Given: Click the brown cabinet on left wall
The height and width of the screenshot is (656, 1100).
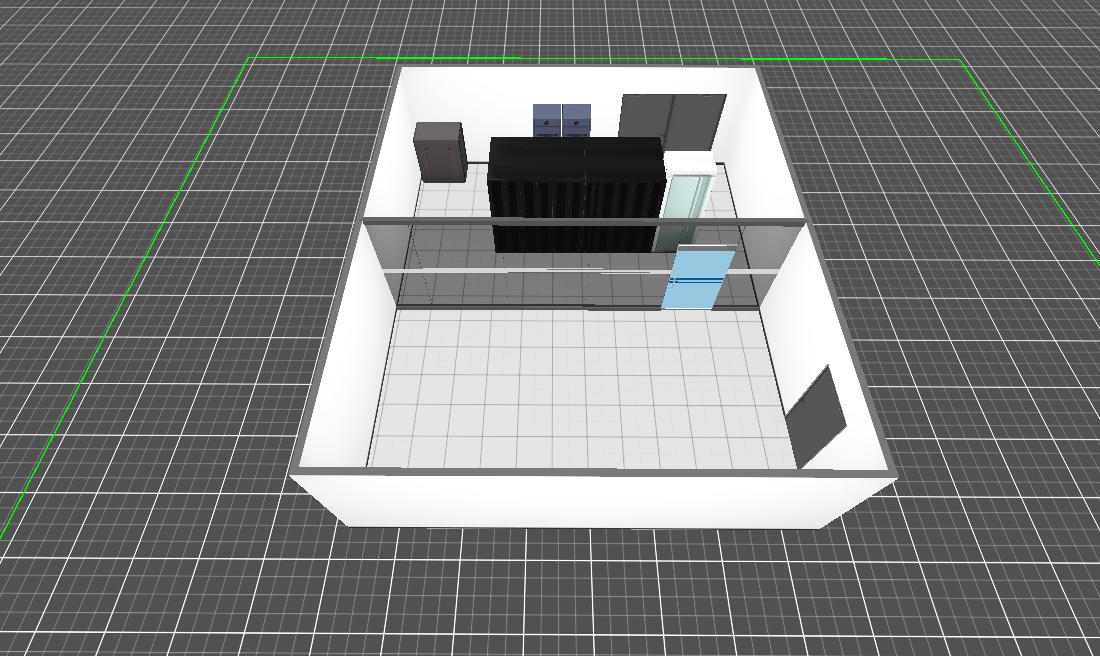Looking at the screenshot, I should click(439, 151).
